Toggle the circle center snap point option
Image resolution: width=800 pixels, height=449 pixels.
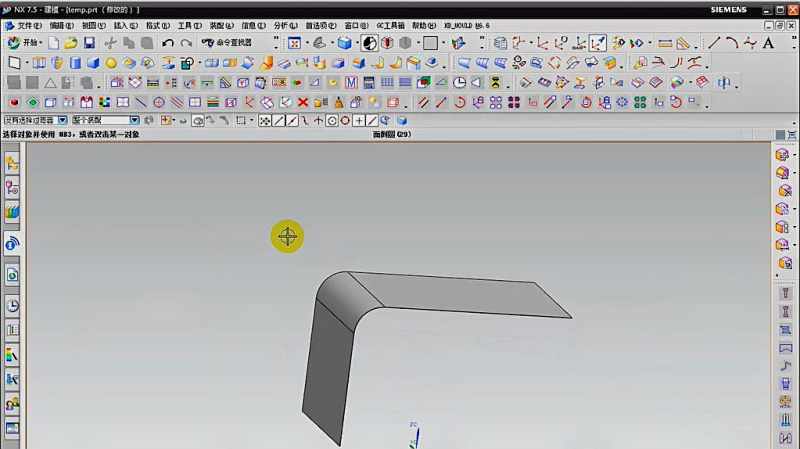click(x=332, y=121)
